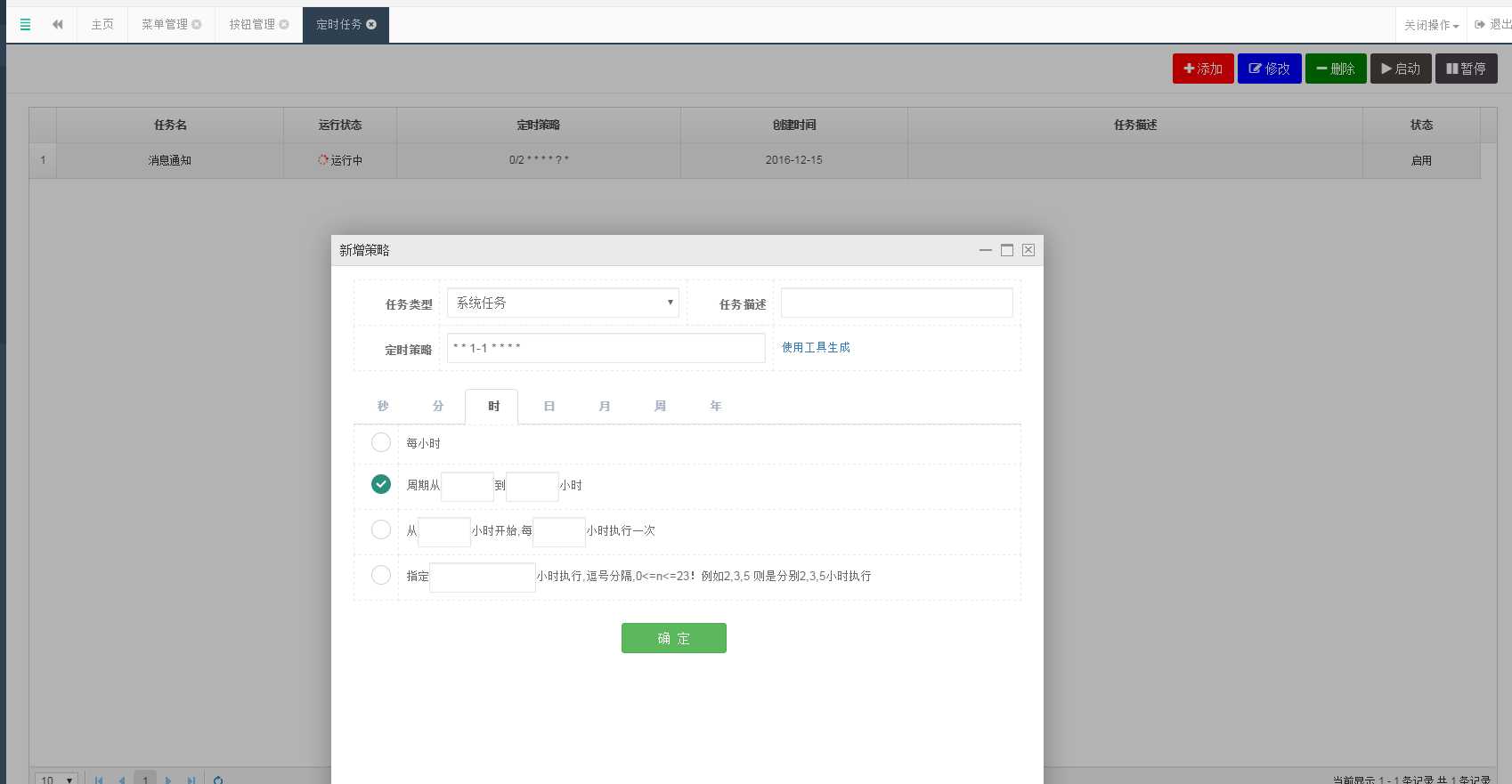The height and width of the screenshot is (784, 1512).
Task: Click the green 确定 button
Action: point(674,638)
